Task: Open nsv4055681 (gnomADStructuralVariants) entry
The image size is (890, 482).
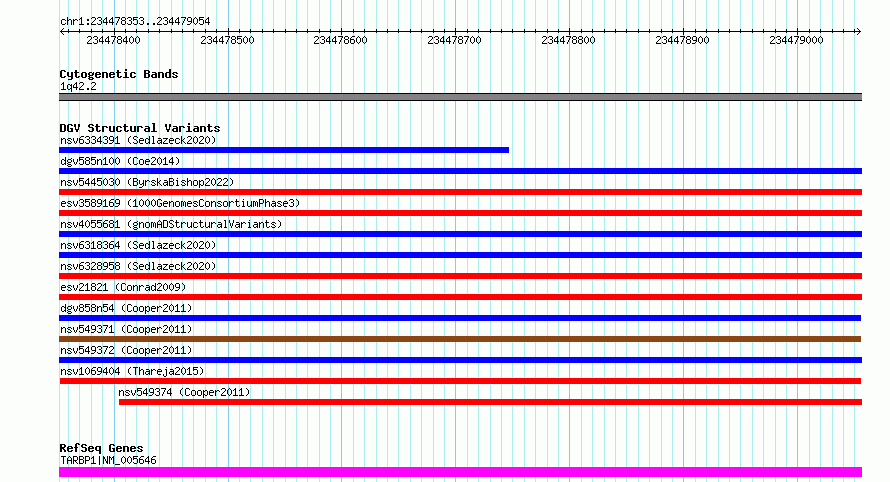Action: point(171,224)
